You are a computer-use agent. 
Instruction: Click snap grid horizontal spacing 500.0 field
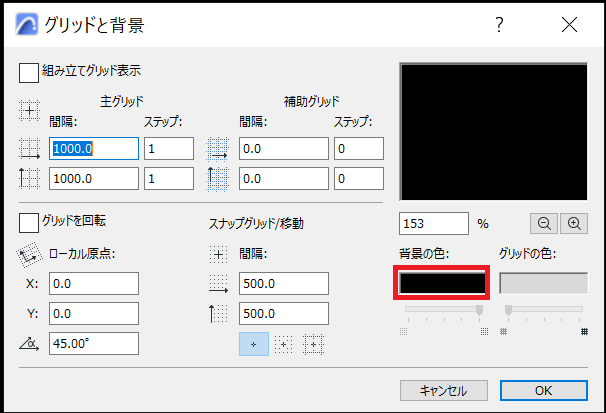pos(284,284)
